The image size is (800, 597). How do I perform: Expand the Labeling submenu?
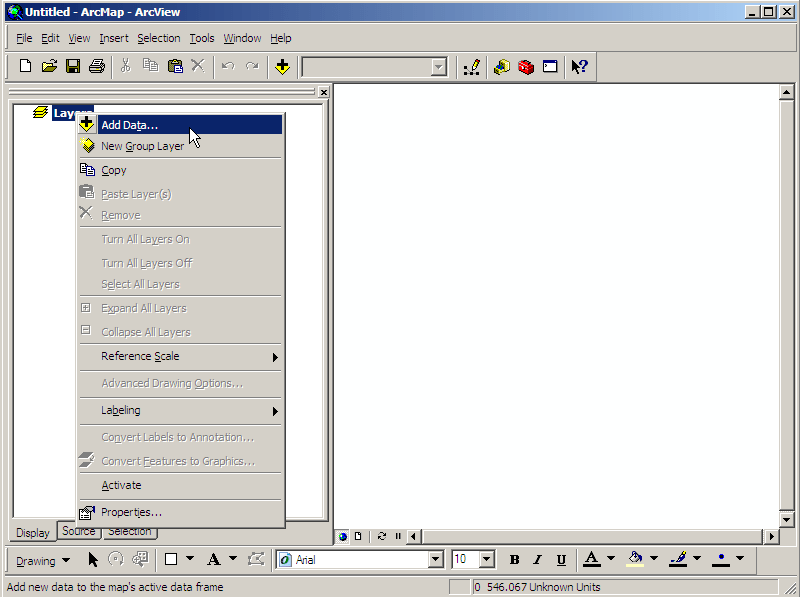[x=181, y=411]
